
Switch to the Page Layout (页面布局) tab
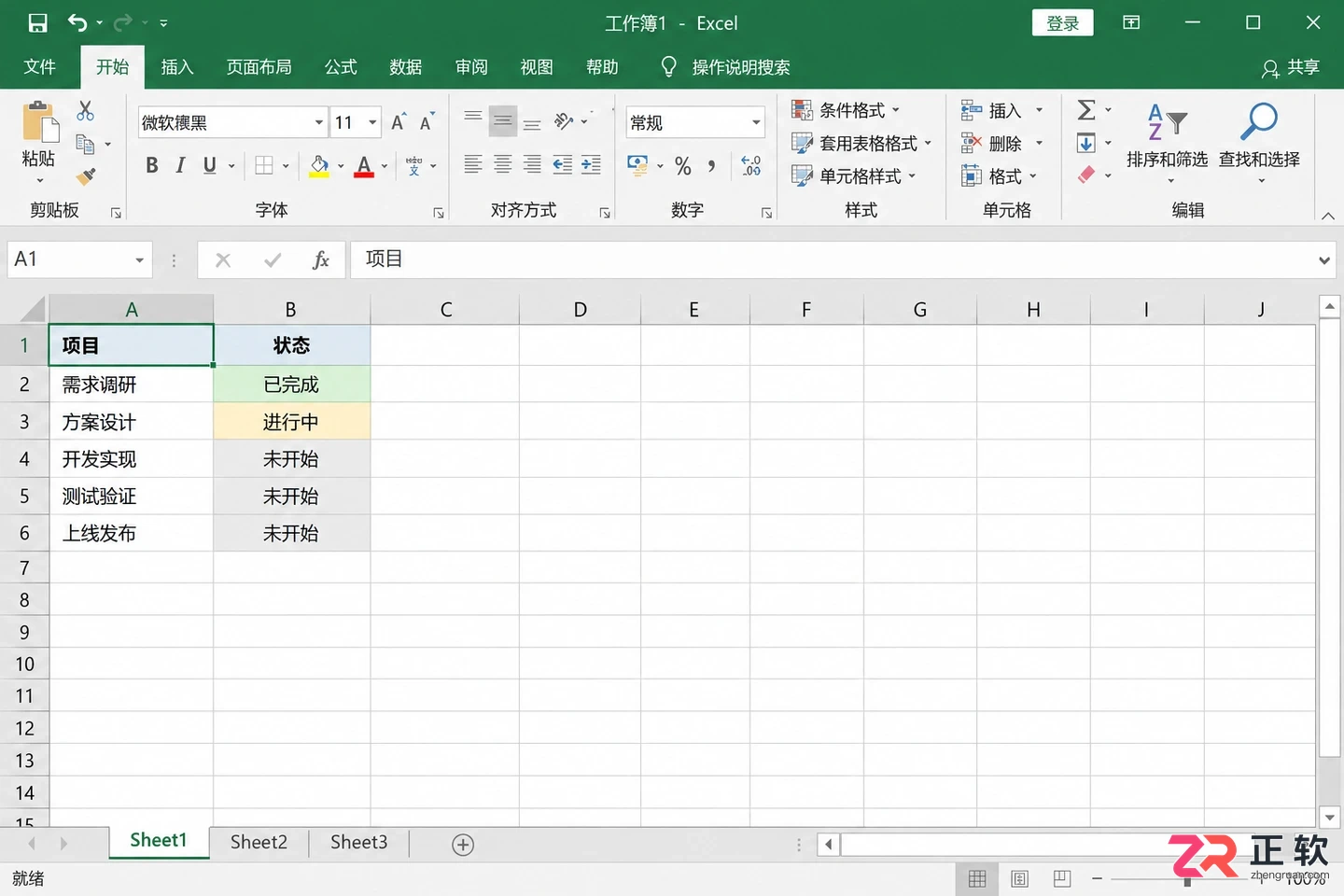click(x=259, y=67)
